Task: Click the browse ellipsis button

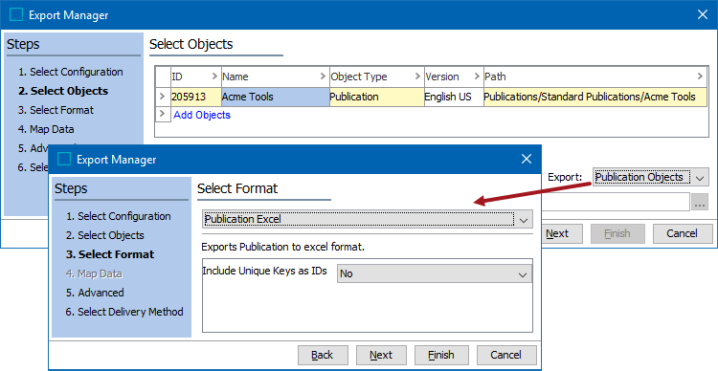Action: coord(699,202)
